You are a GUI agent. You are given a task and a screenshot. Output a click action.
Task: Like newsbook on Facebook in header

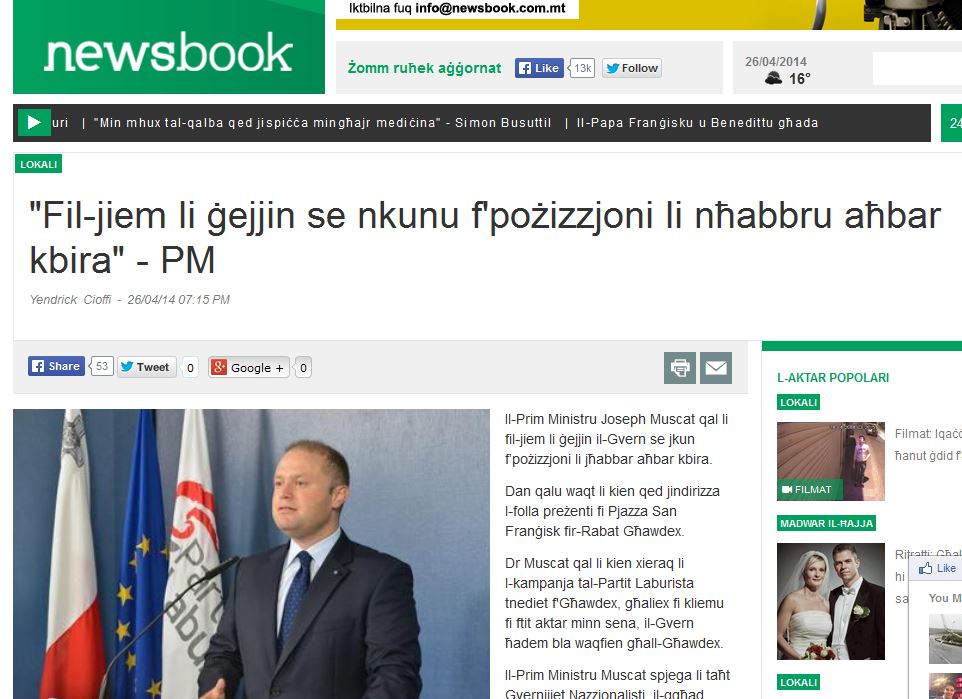pyautogui.click(x=539, y=68)
